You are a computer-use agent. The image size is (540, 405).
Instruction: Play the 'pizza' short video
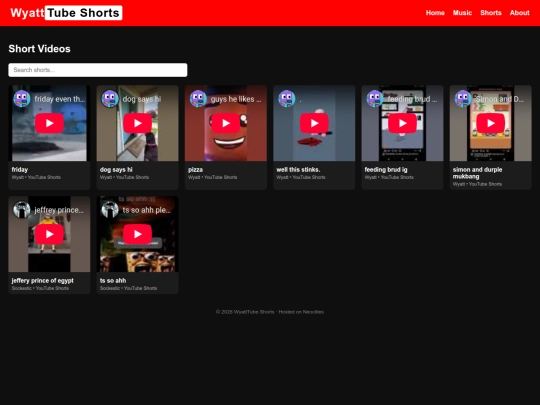226,123
